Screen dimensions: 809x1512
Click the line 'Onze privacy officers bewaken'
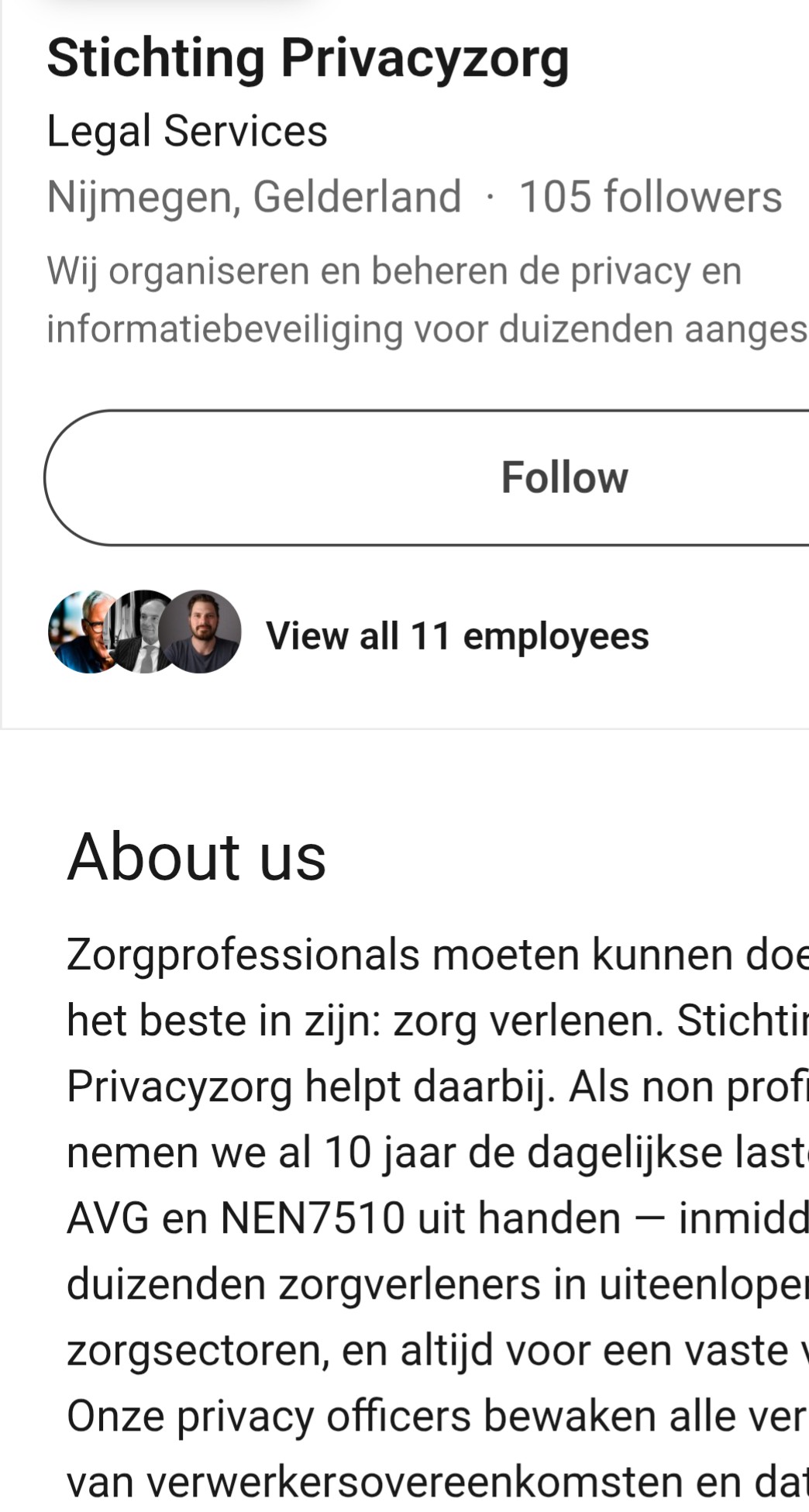[x=438, y=1416]
